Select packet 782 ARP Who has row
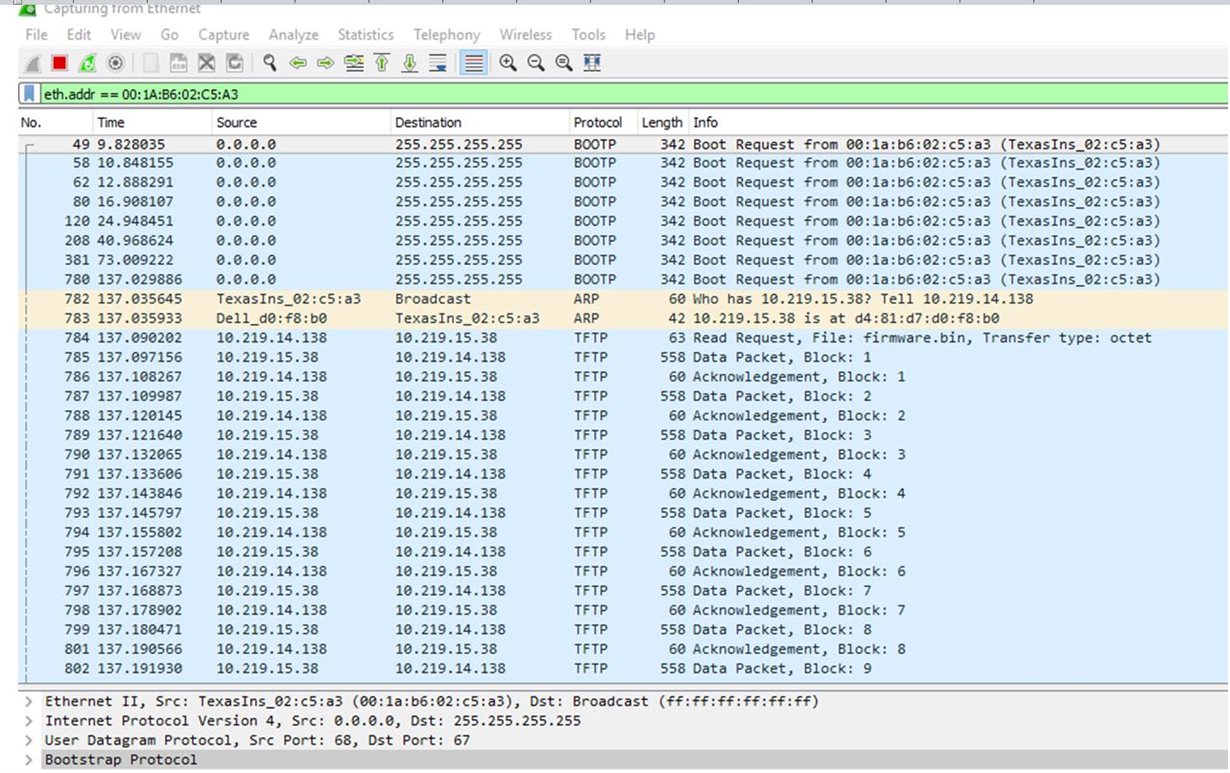 click(x=623, y=299)
